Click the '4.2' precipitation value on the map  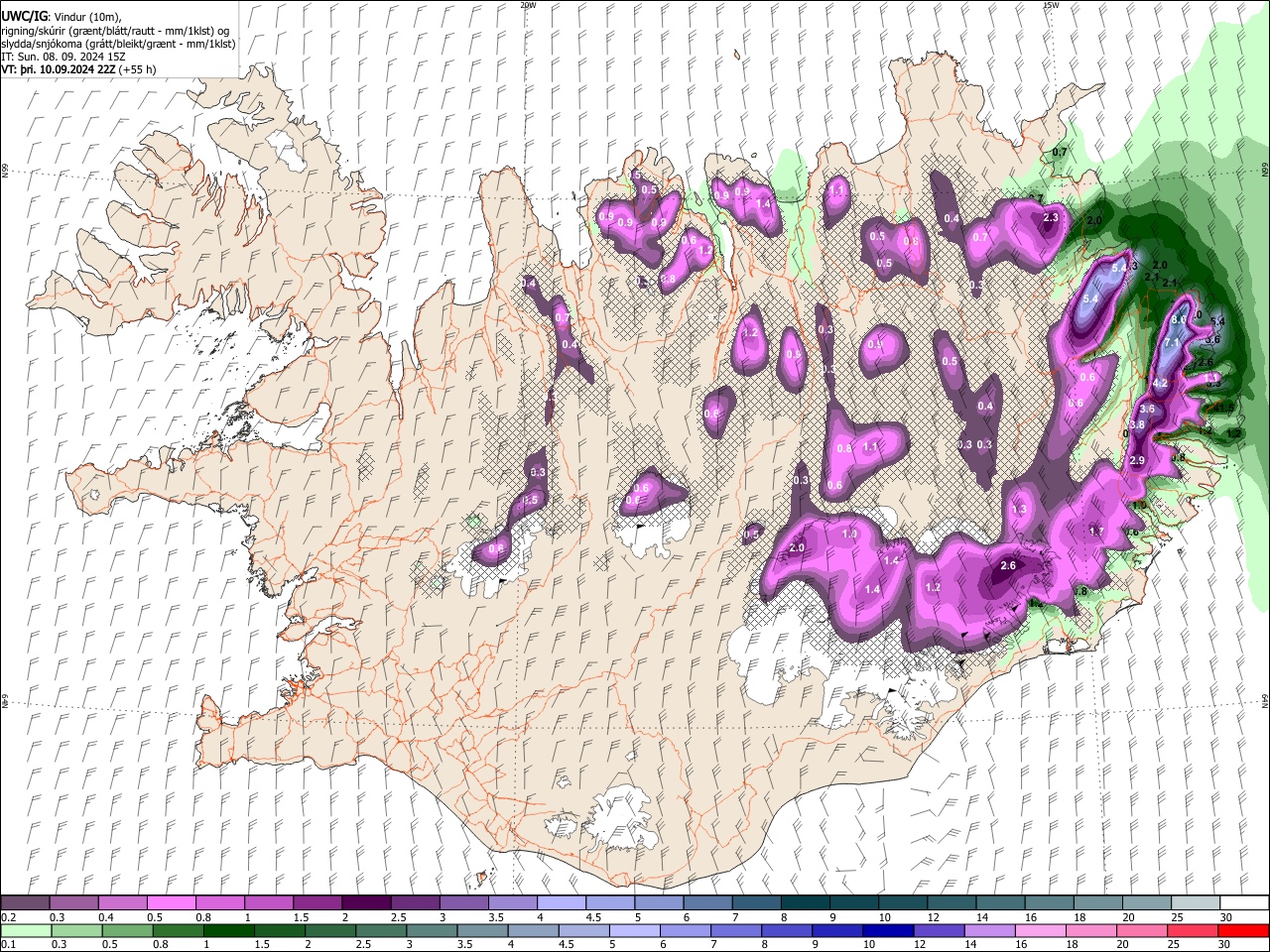(1160, 383)
